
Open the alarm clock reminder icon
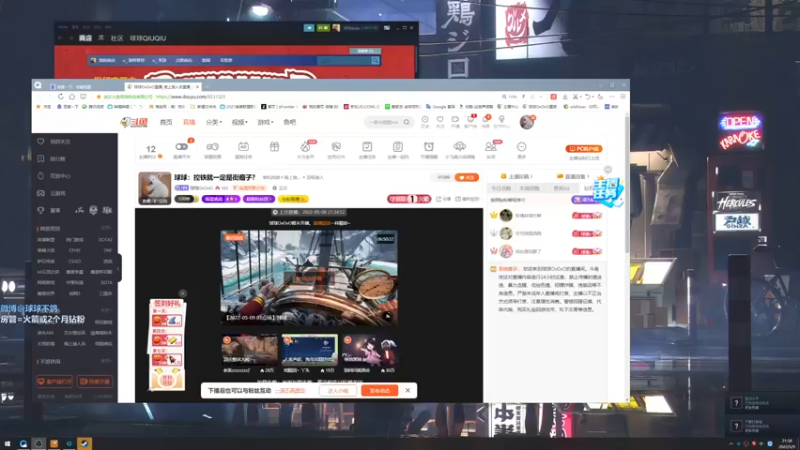[x=429, y=147]
